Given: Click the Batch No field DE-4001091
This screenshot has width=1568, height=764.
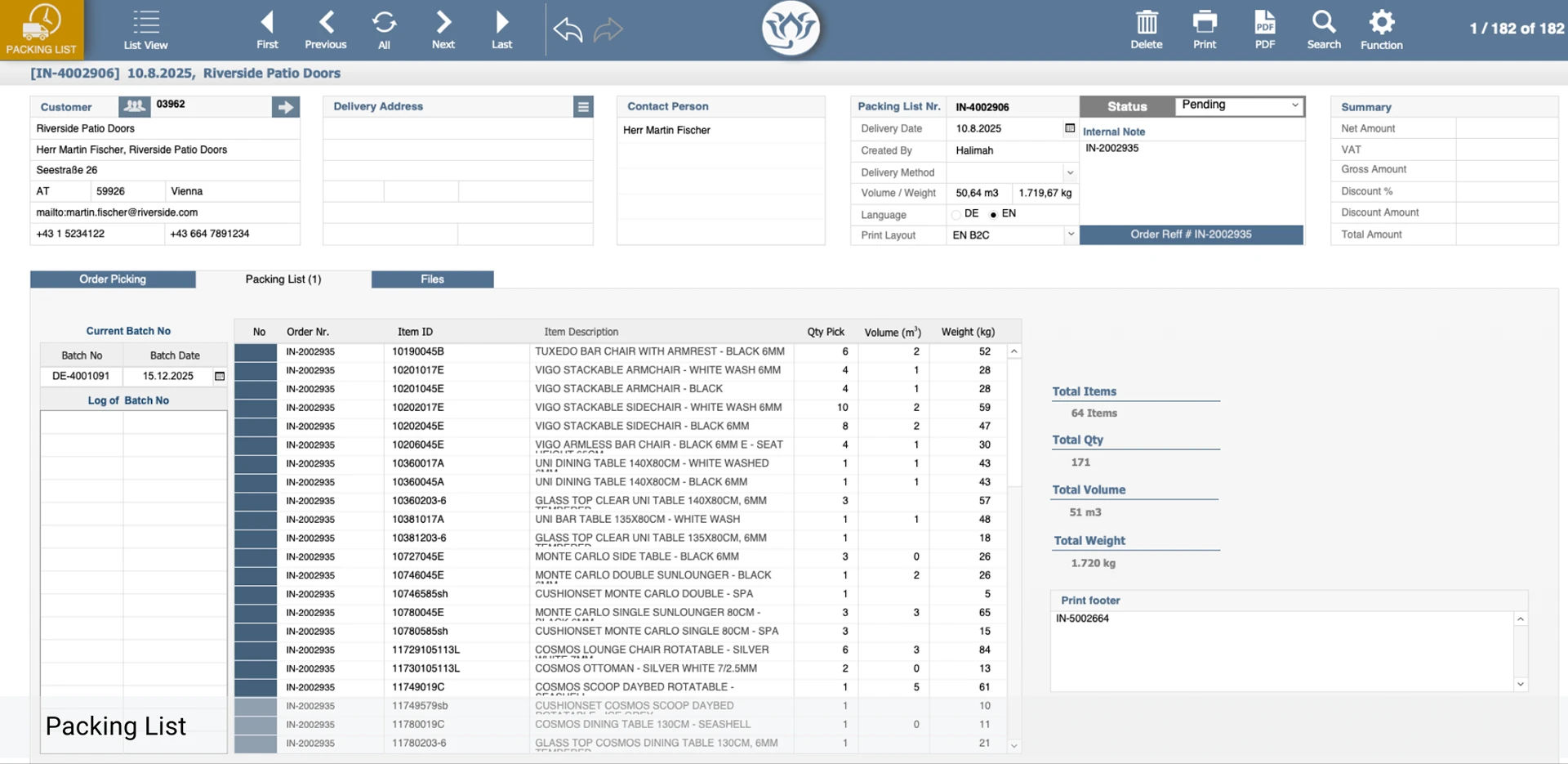Looking at the screenshot, I should click(81, 376).
